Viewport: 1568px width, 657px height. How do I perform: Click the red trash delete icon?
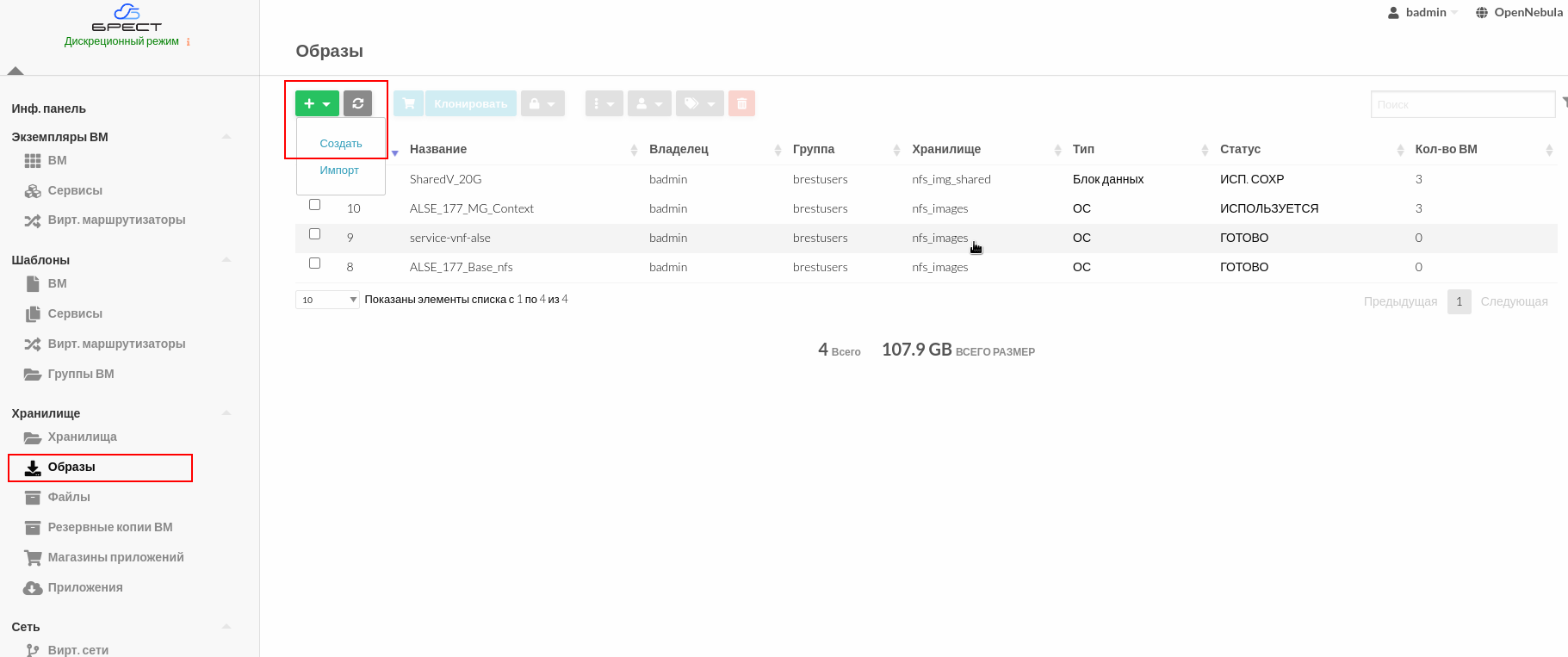[741, 103]
